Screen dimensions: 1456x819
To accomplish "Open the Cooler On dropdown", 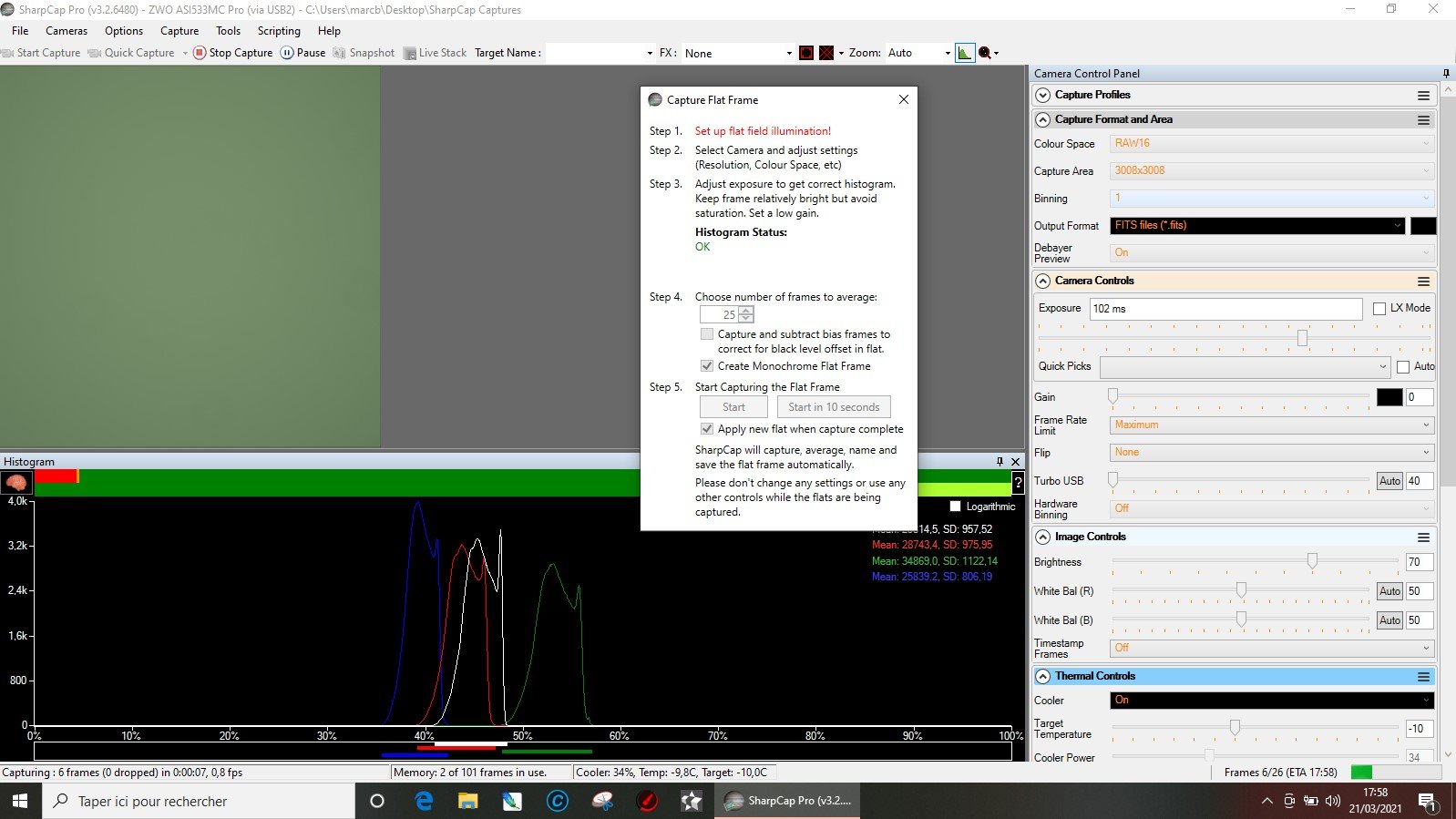I will (1272, 701).
